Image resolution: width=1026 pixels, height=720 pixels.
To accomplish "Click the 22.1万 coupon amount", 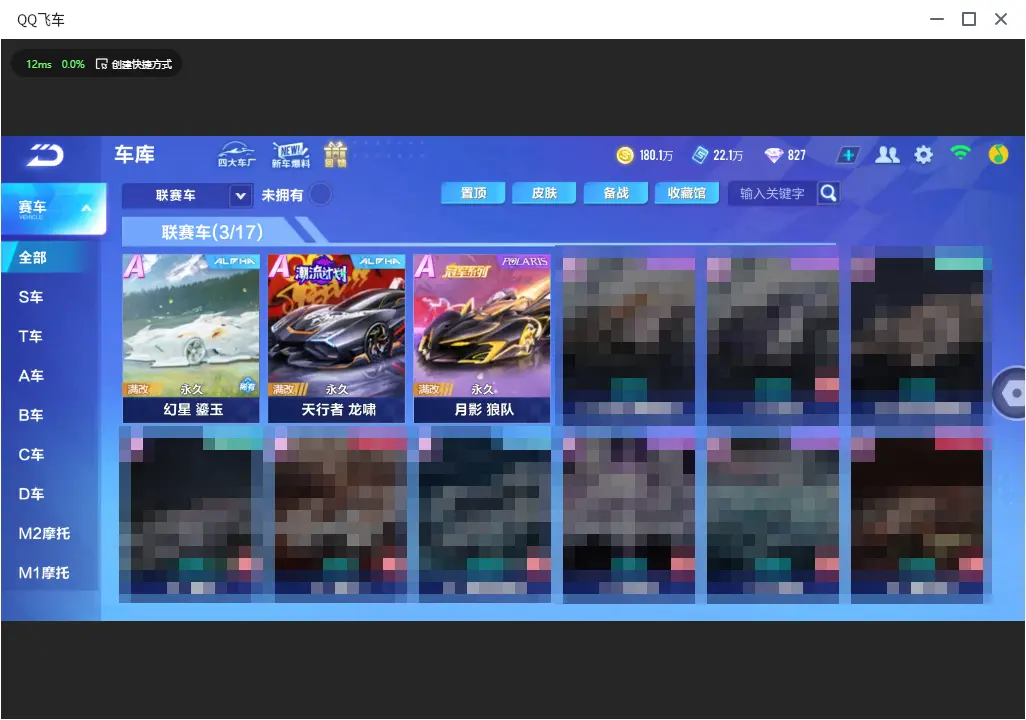I will [x=728, y=155].
